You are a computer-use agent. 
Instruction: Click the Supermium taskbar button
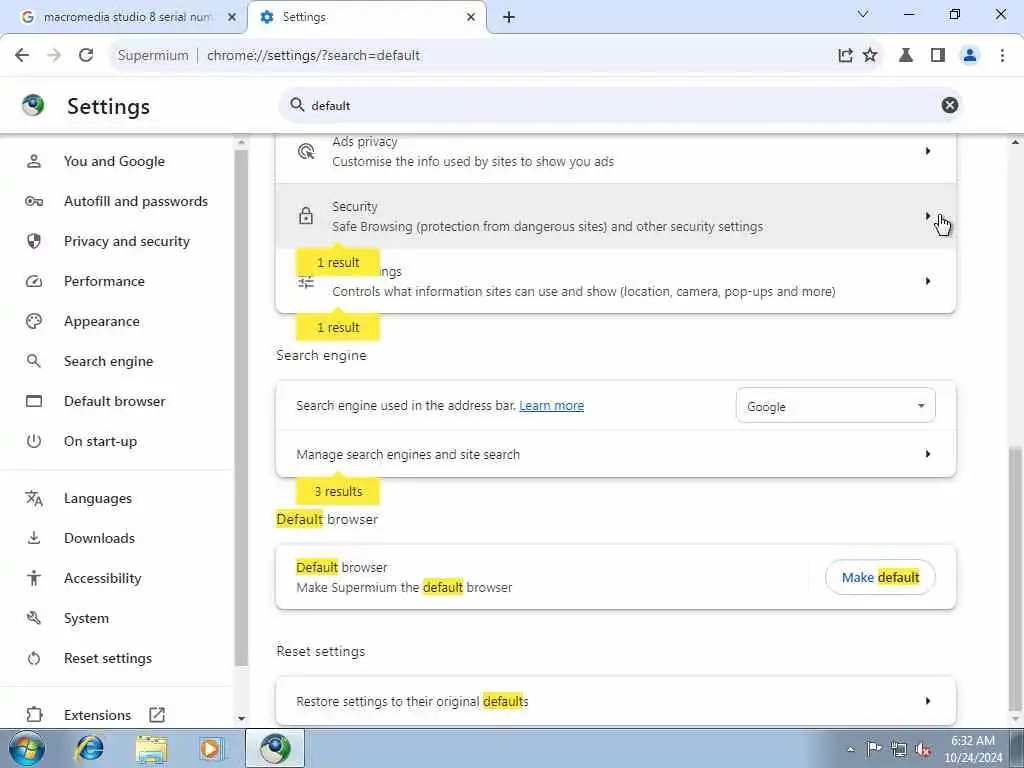tap(275, 748)
